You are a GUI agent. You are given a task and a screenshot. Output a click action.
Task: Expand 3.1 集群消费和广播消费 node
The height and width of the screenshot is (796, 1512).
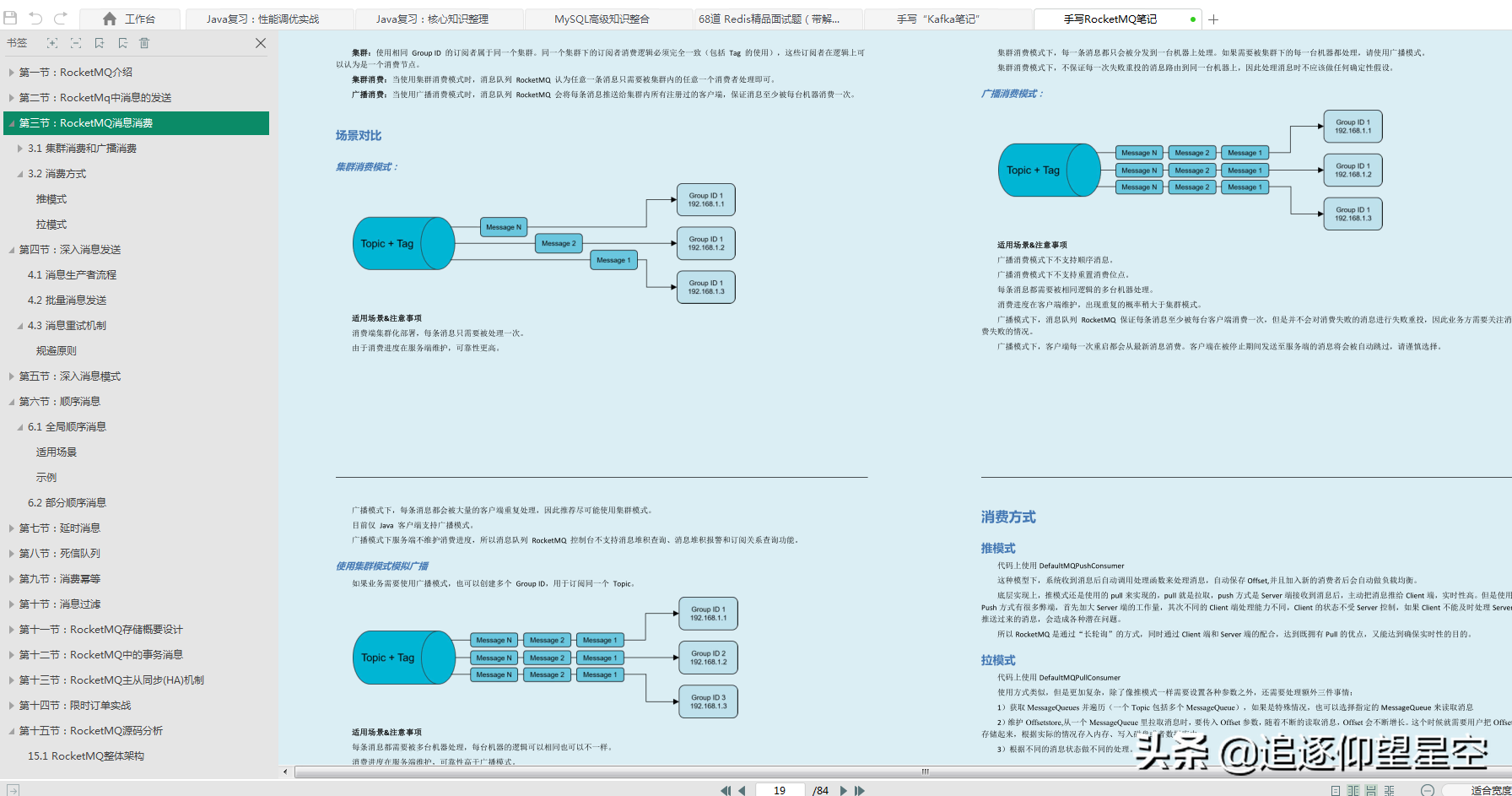pos(20,149)
